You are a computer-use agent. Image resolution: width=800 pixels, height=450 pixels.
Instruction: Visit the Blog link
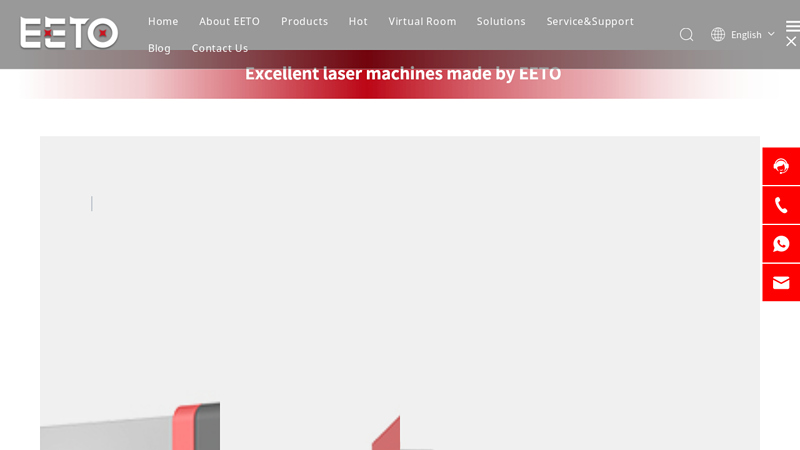[159, 48]
